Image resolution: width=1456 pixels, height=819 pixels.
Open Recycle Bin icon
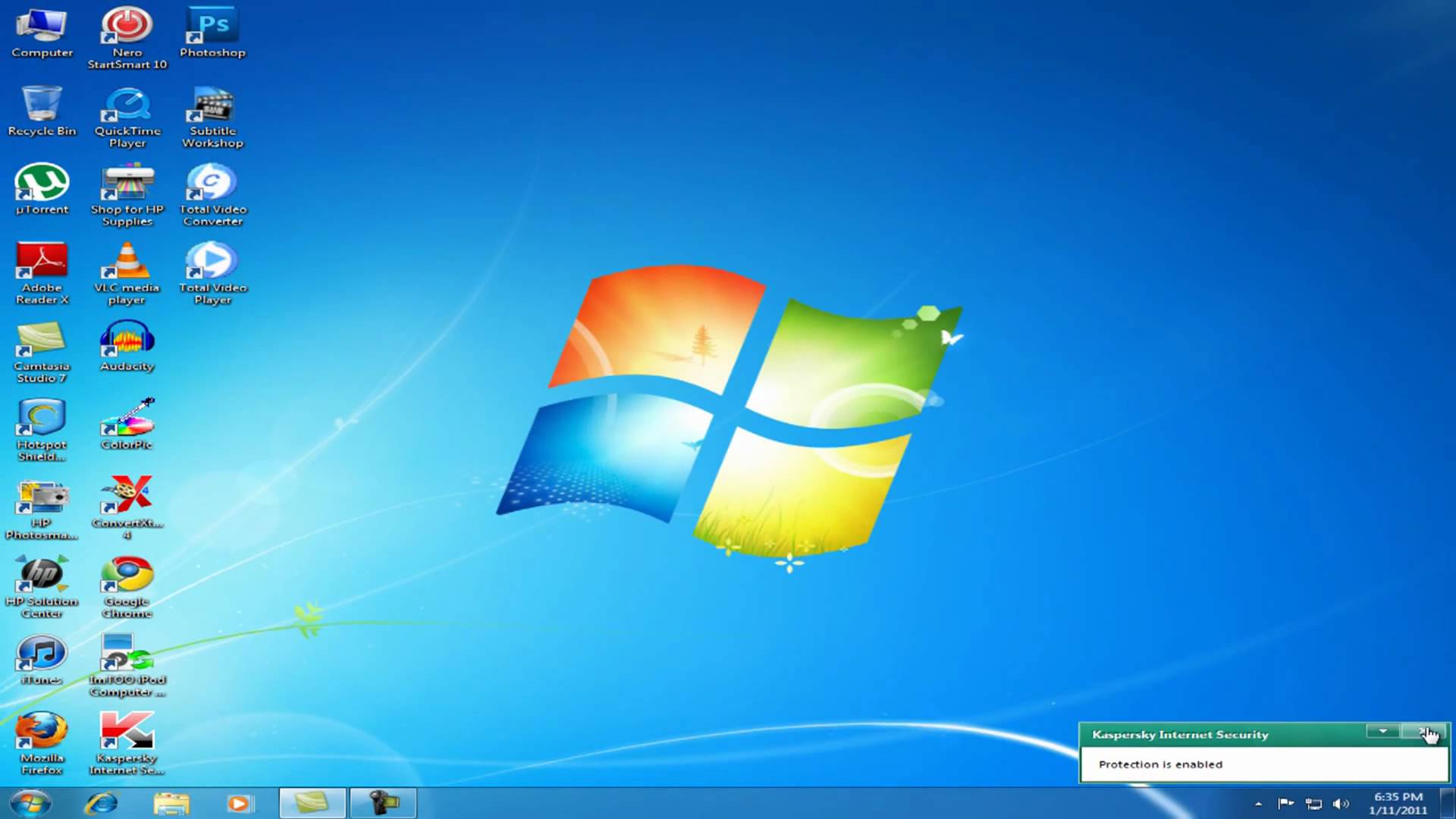(x=42, y=109)
